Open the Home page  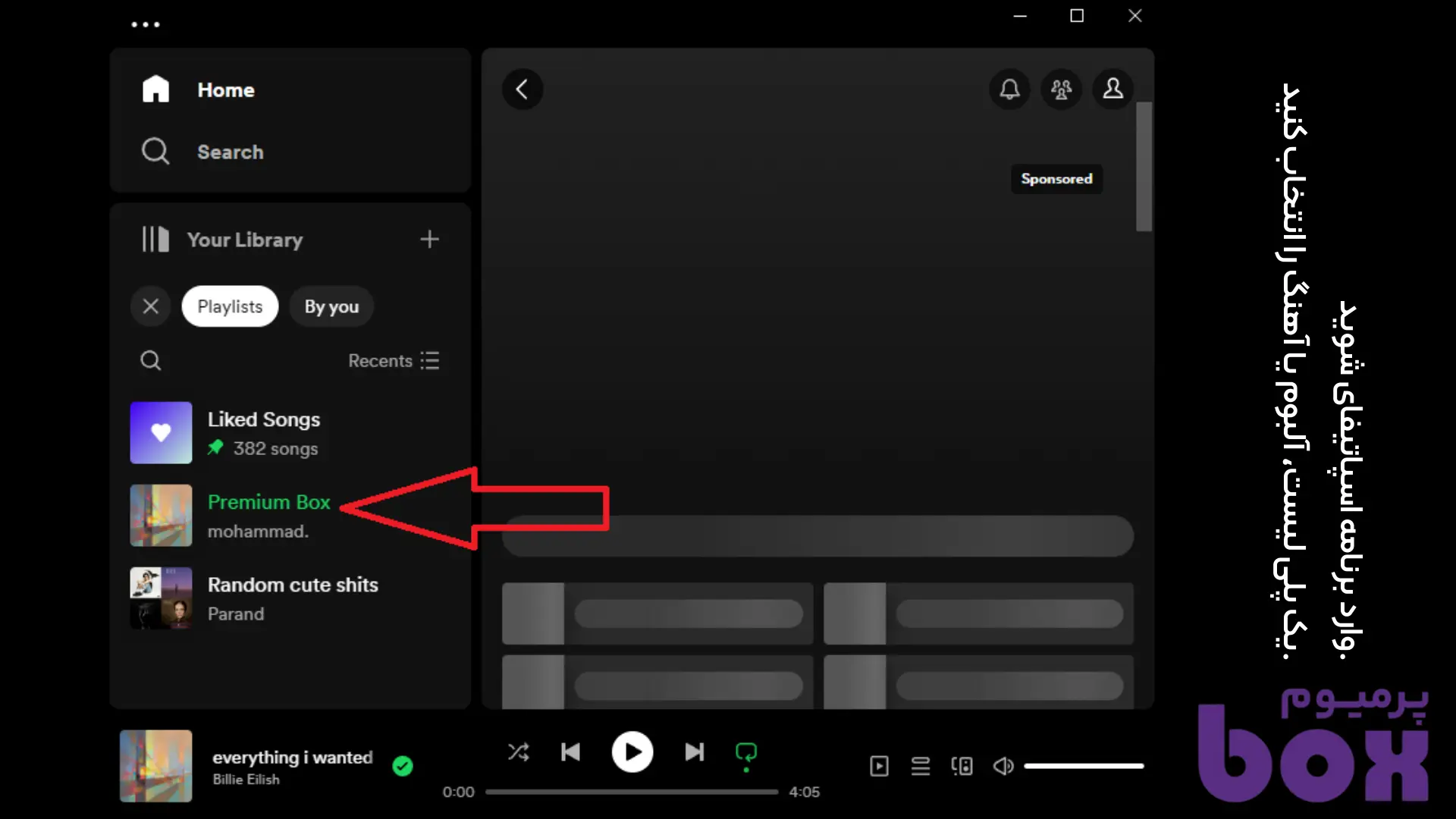click(x=226, y=89)
